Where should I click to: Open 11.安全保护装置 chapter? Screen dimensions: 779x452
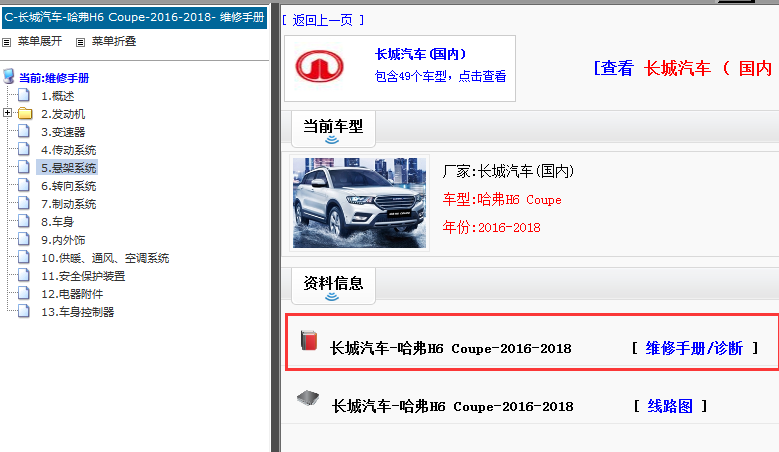click(x=83, y=276)
